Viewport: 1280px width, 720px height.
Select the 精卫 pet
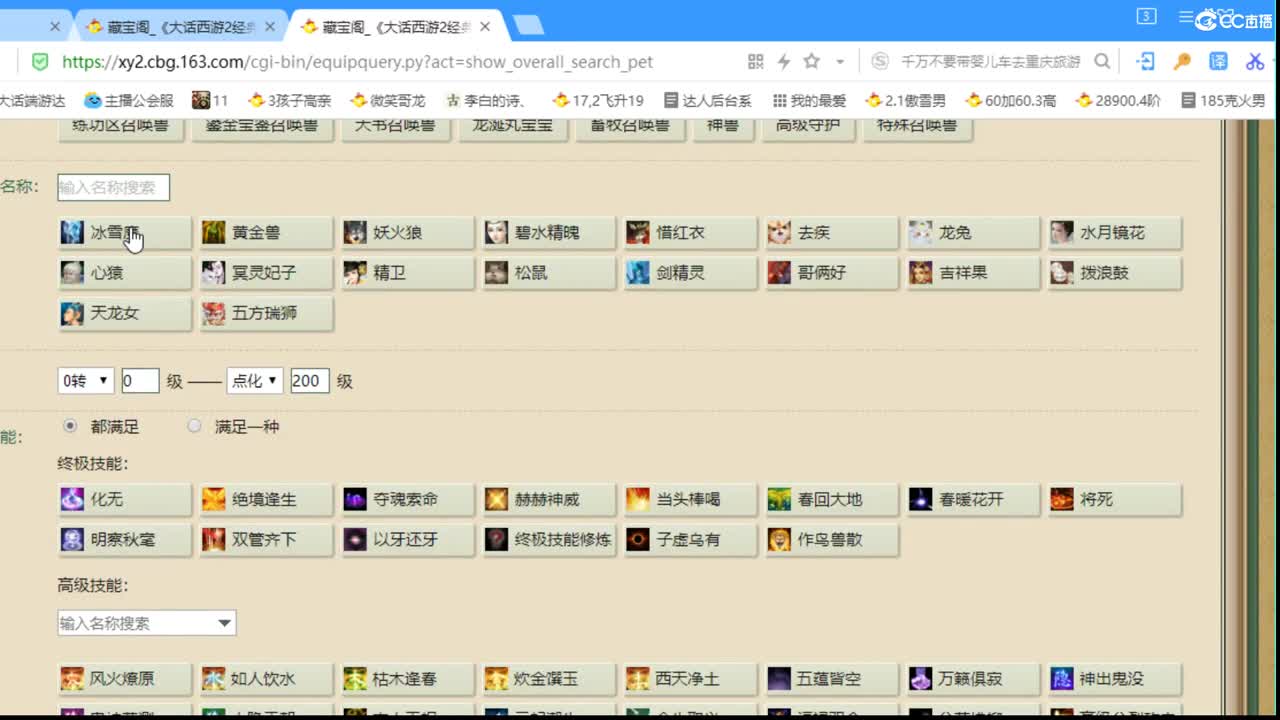(x=407, y=273)
